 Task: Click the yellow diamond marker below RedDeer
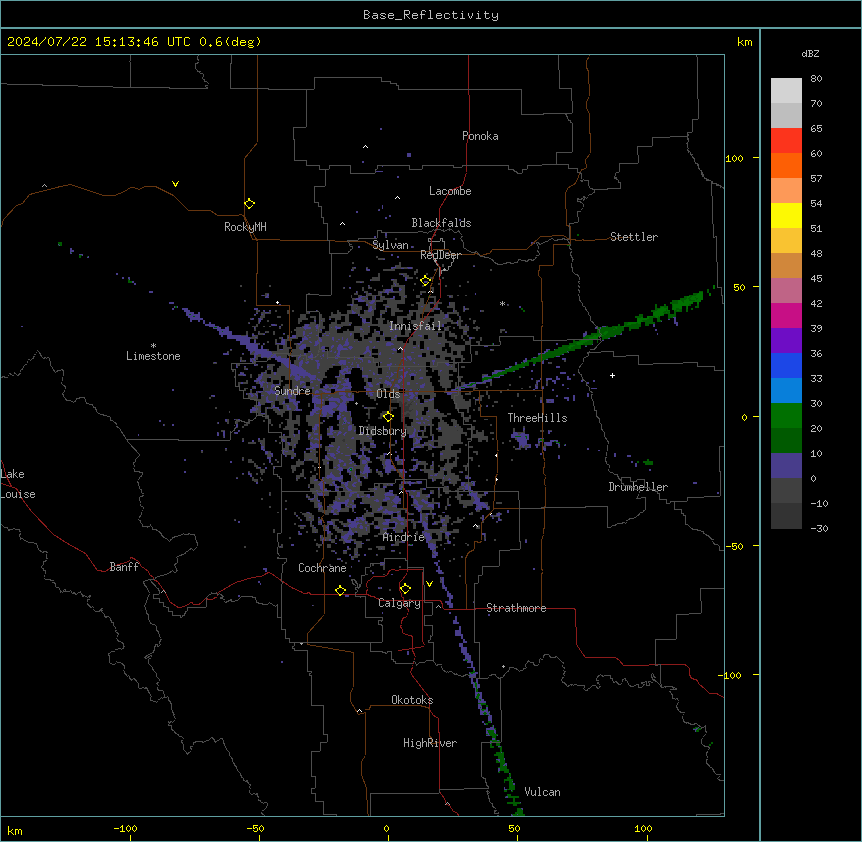[426, 281]
